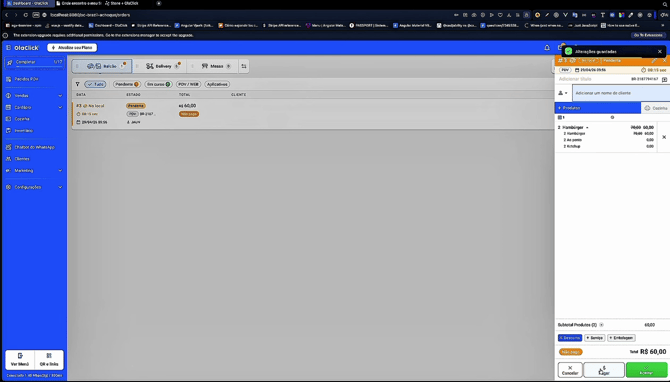The image size is (670, 382).
Task: Click the small circle icon above item list
Action: pos(612,117)
